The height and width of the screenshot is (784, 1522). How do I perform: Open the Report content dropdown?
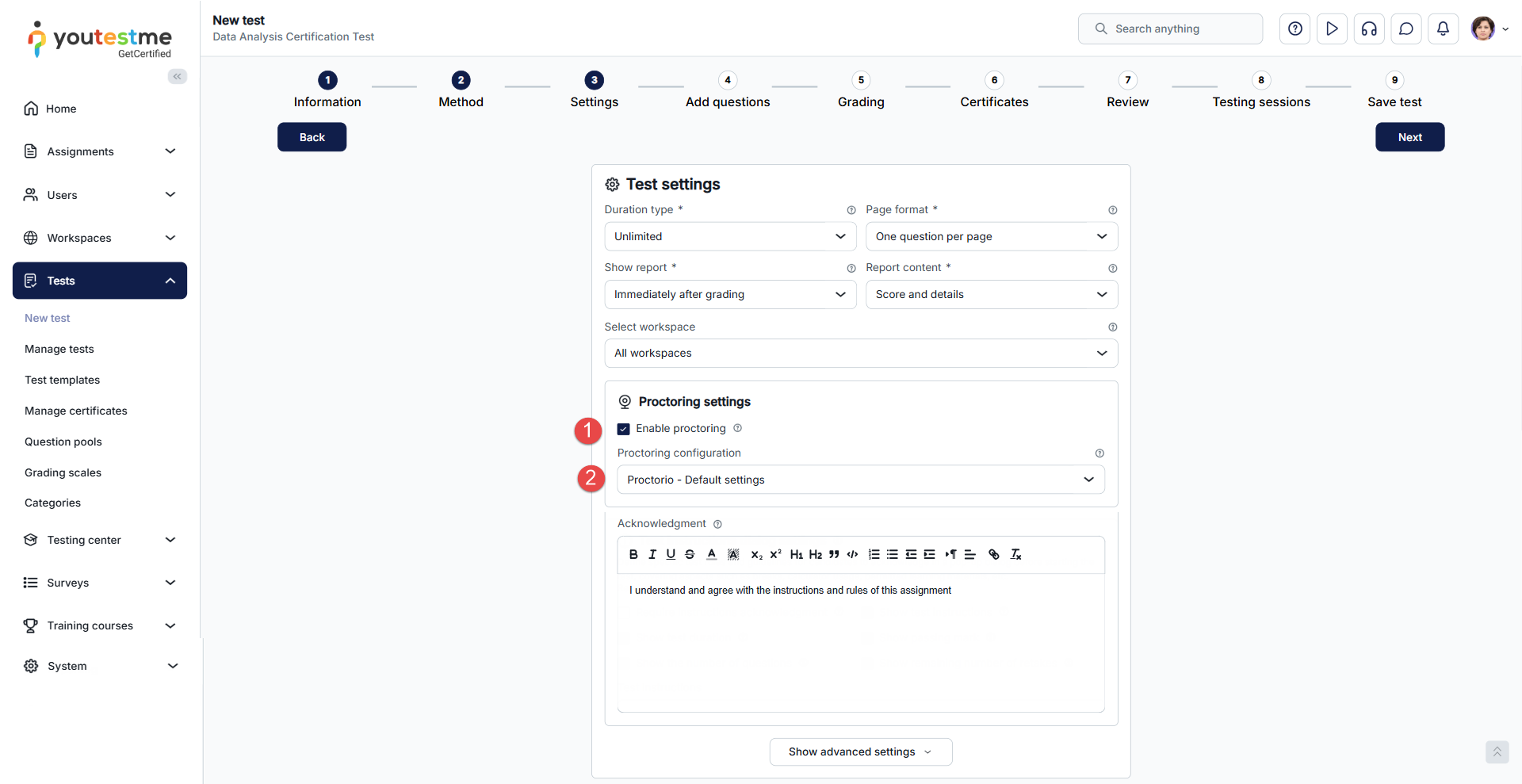click(x=991, y=295)
